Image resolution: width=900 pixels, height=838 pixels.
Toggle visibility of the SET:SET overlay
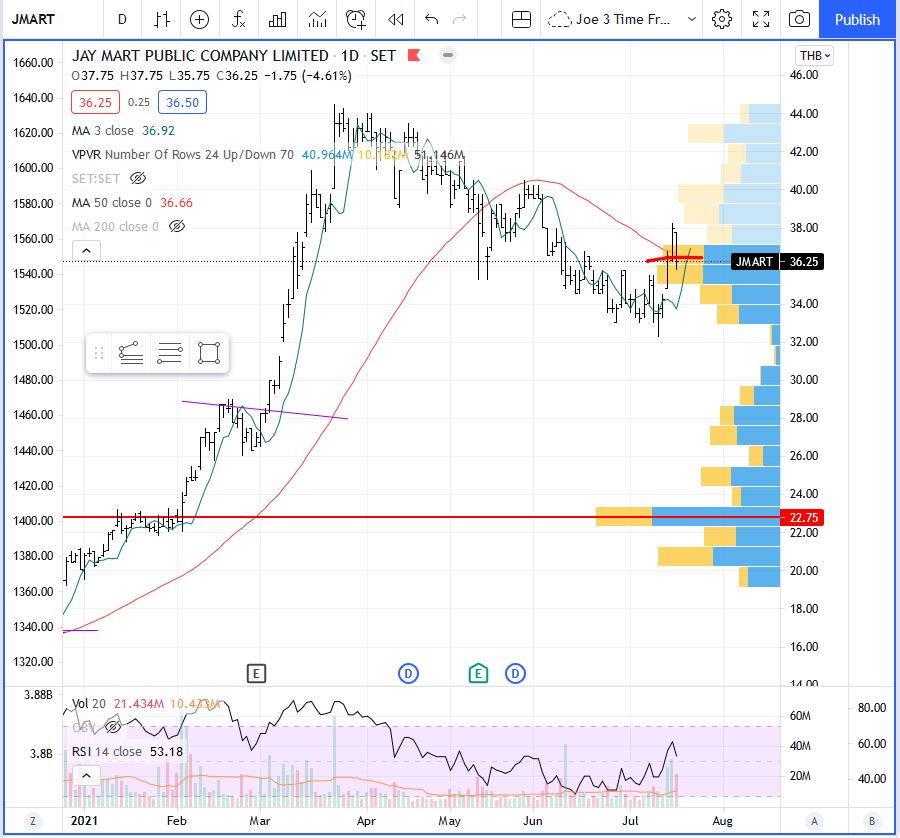(138, 179)
